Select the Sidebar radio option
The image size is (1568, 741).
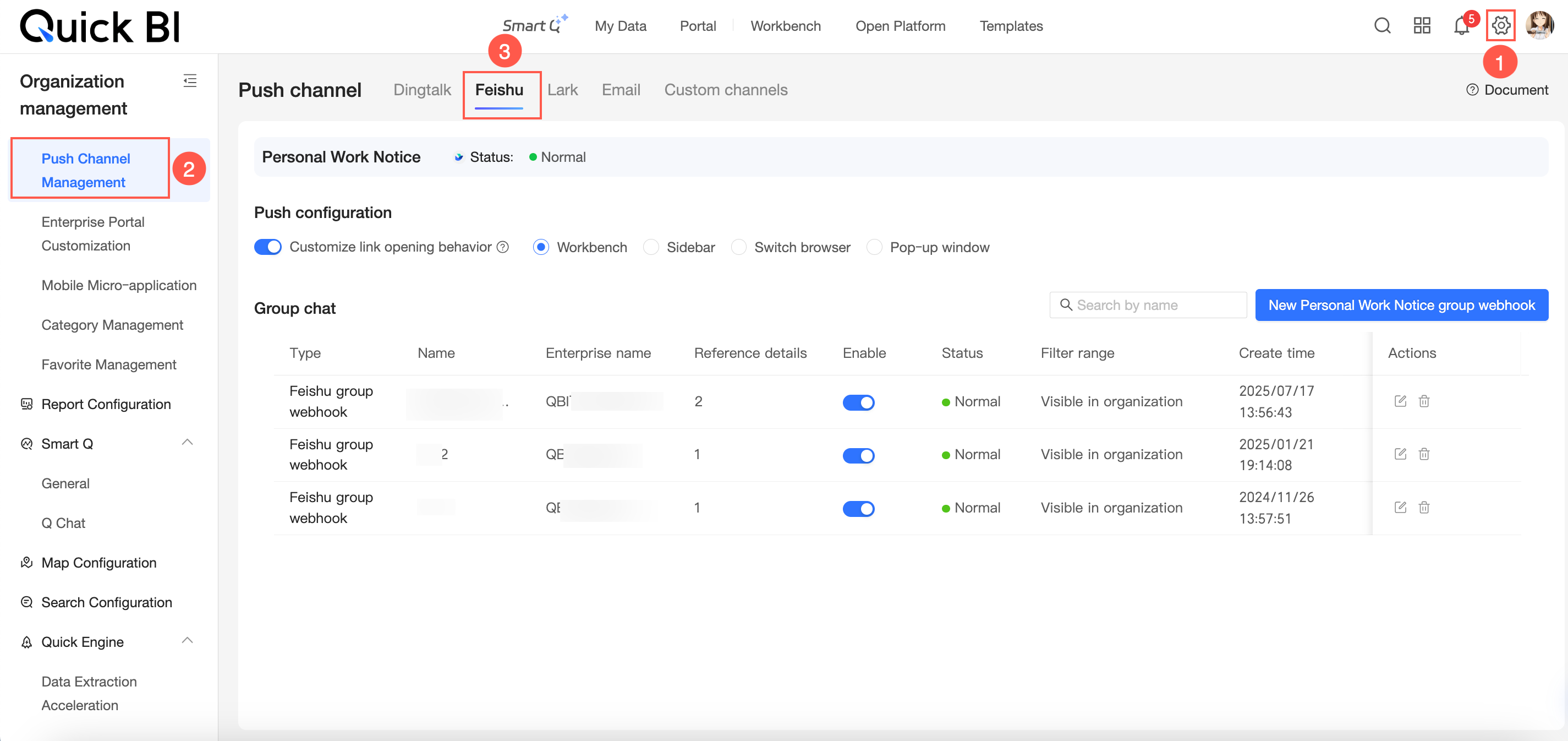tap(651, 247)
